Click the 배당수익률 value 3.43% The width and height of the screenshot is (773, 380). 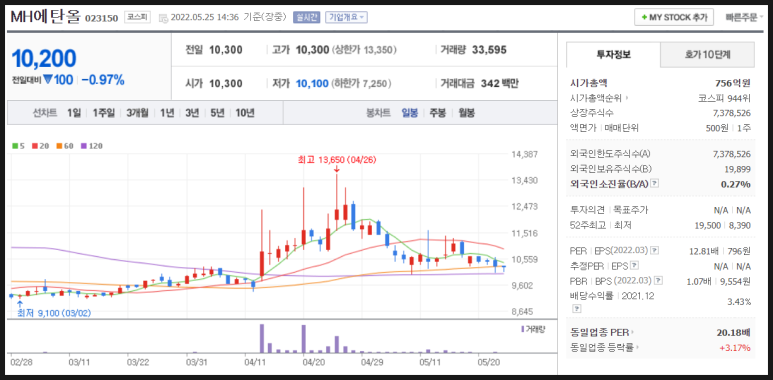pos(739,301)
